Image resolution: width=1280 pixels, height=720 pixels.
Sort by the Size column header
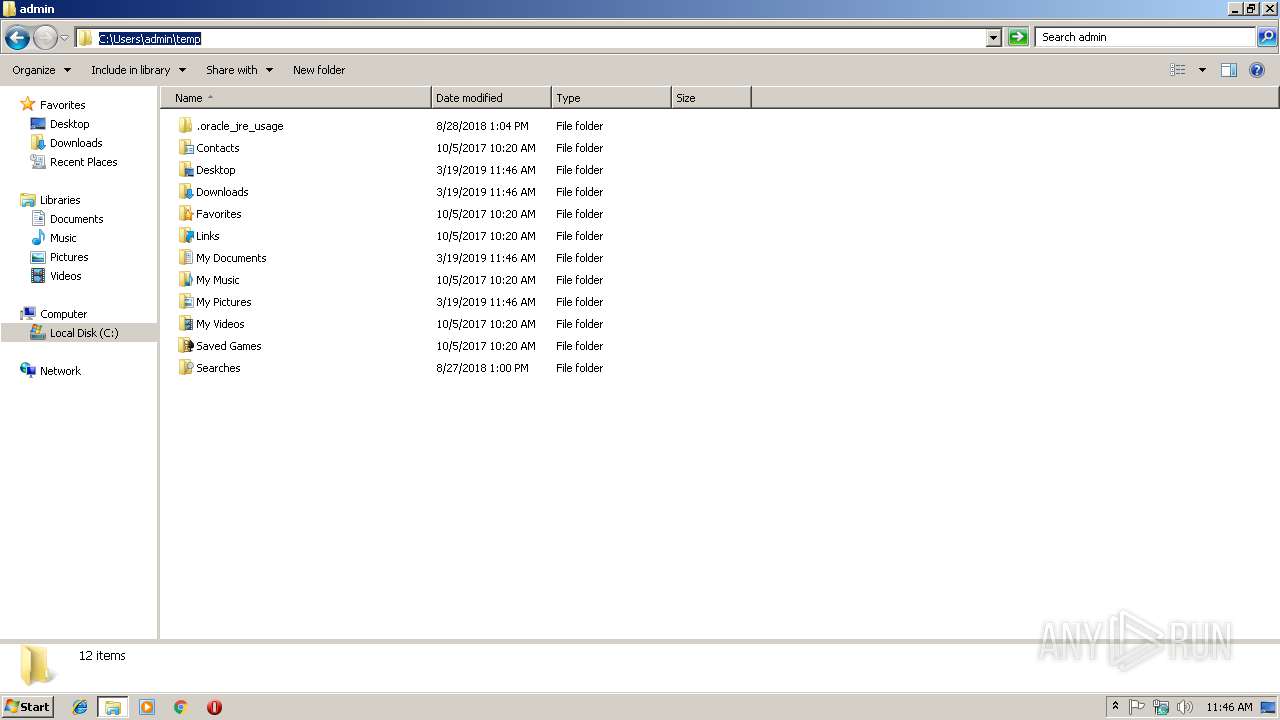pos(711,98)
